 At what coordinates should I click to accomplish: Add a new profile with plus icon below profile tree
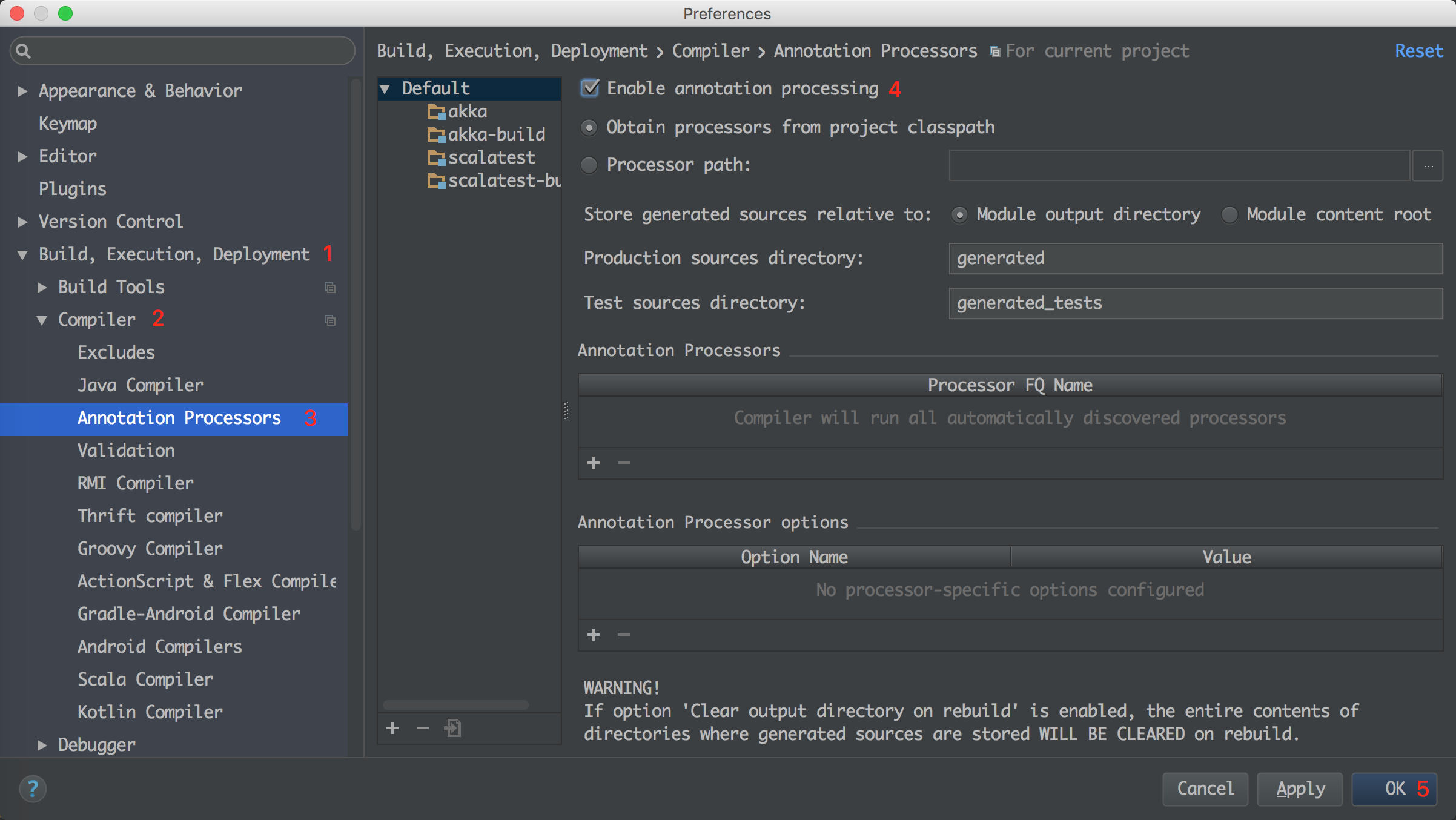(392, 728)
